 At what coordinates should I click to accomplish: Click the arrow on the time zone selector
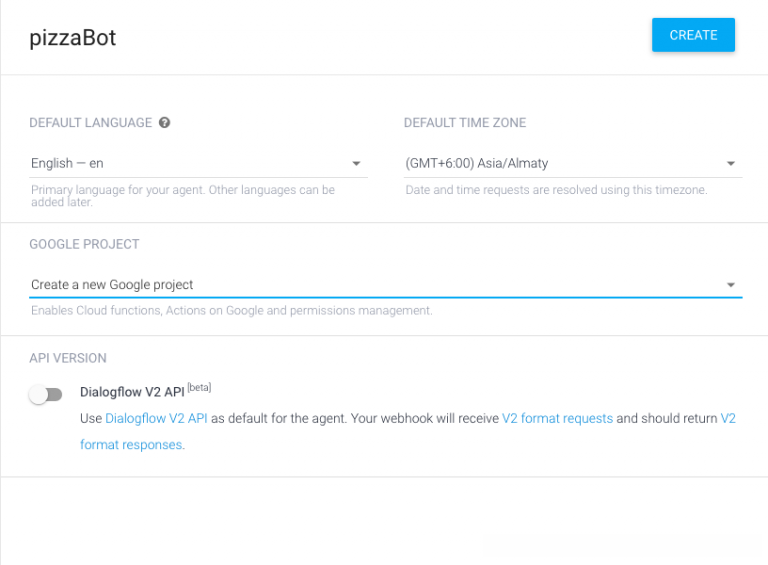731,164
